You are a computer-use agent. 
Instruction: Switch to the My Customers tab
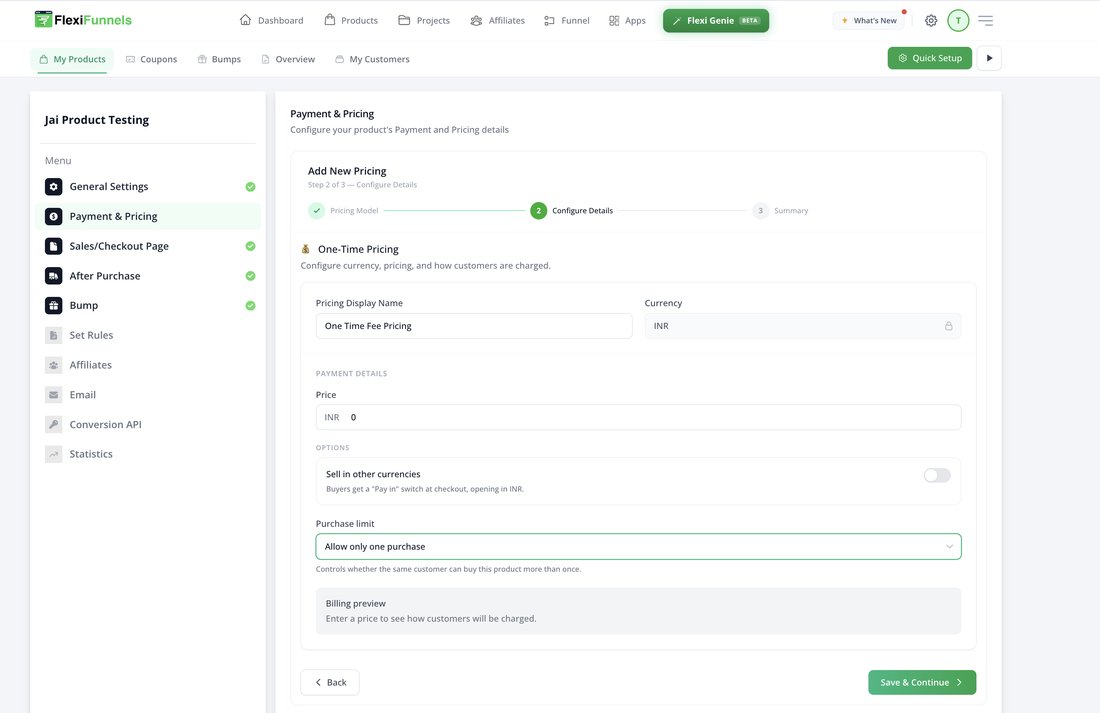(372, 59)
